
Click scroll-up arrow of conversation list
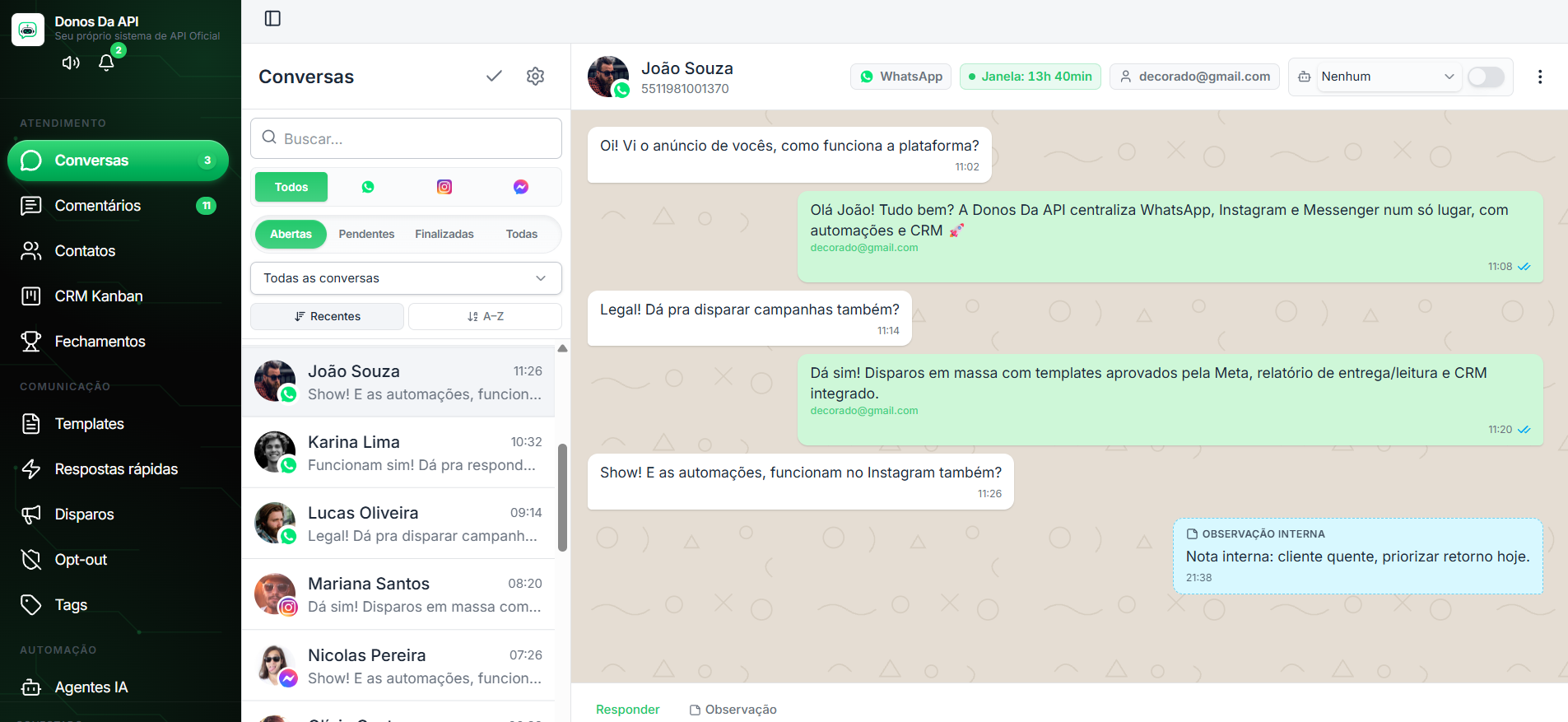coord(562,348)
